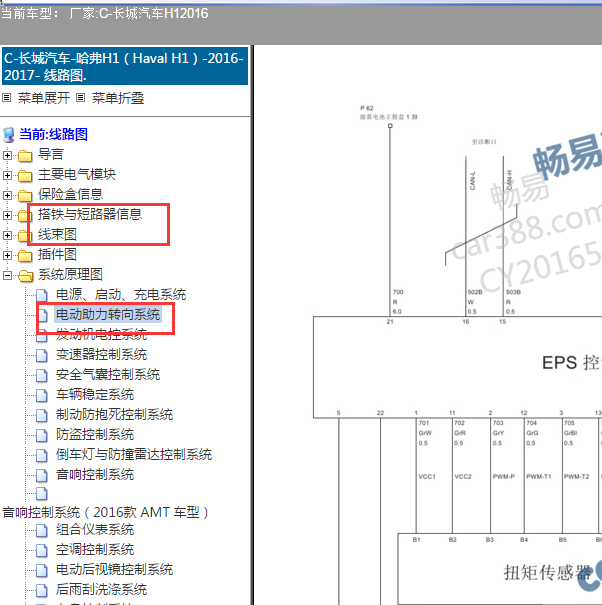Open the 后雨刮洗涤系统 diagram

click(101, 590)
